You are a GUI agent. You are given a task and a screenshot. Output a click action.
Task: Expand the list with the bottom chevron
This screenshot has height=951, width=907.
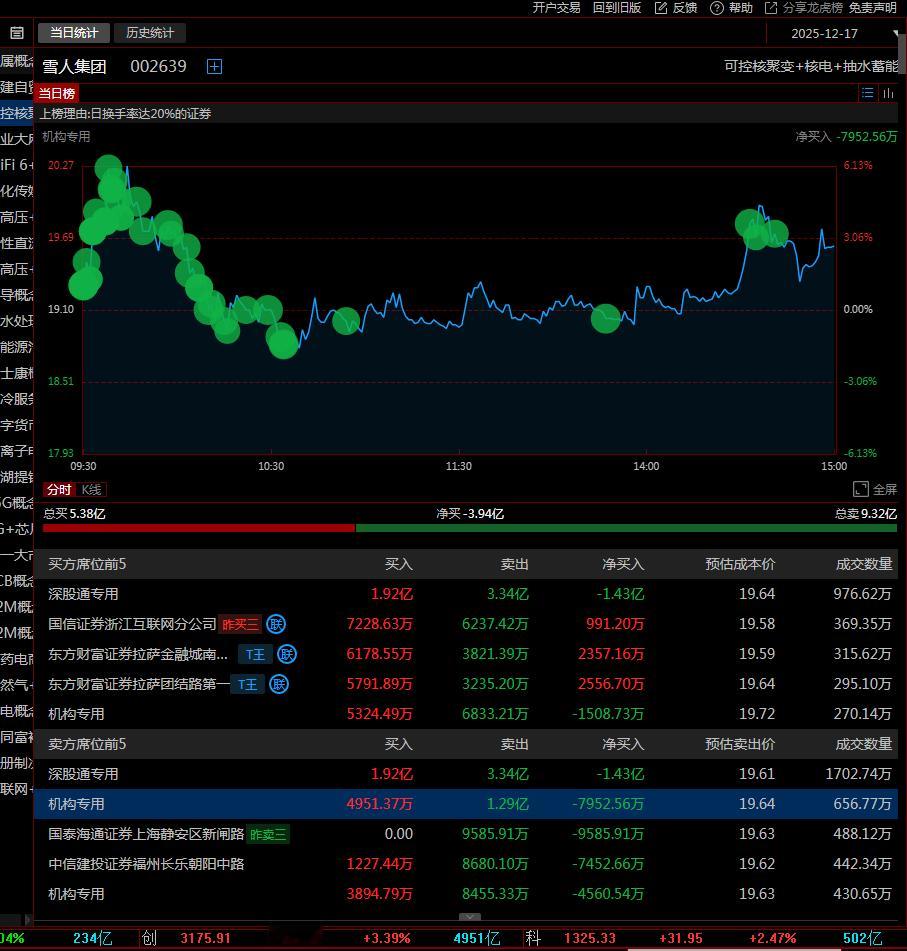[x=470, y=917]
